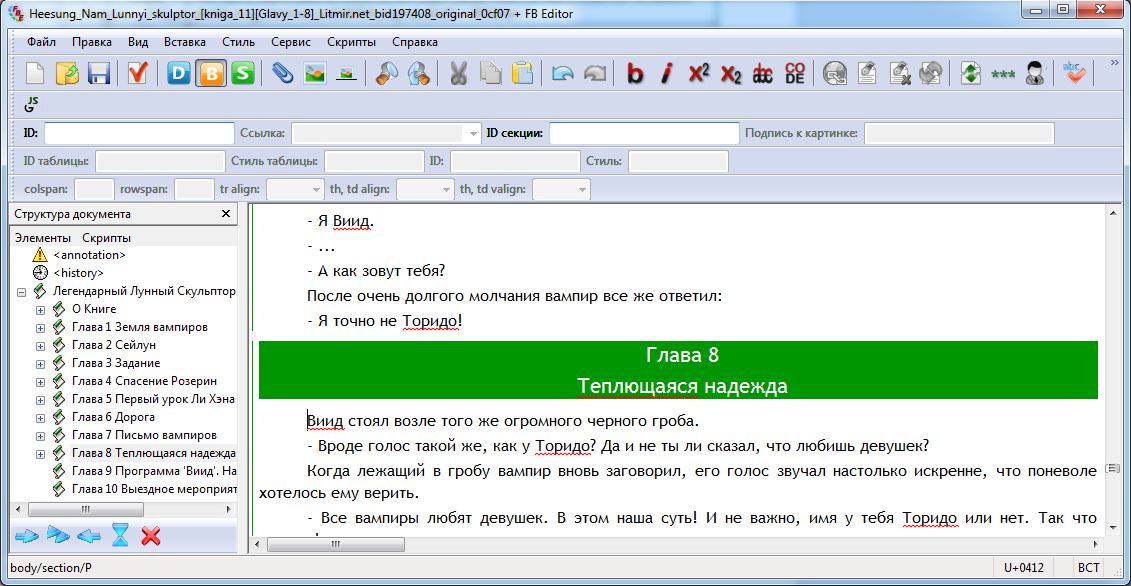Click the spell check icon

click(1074, 73)
